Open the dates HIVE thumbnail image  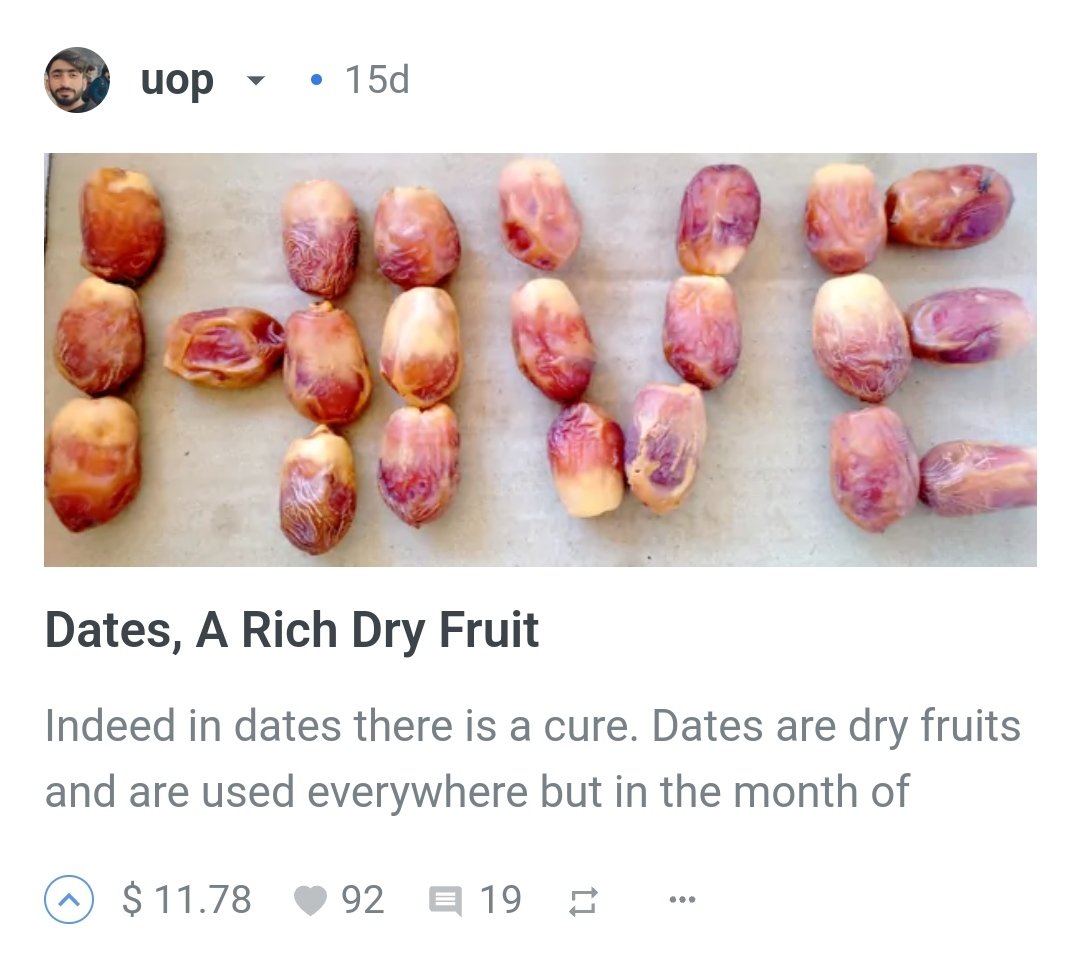pyautogui.click(x=540, y=359)
